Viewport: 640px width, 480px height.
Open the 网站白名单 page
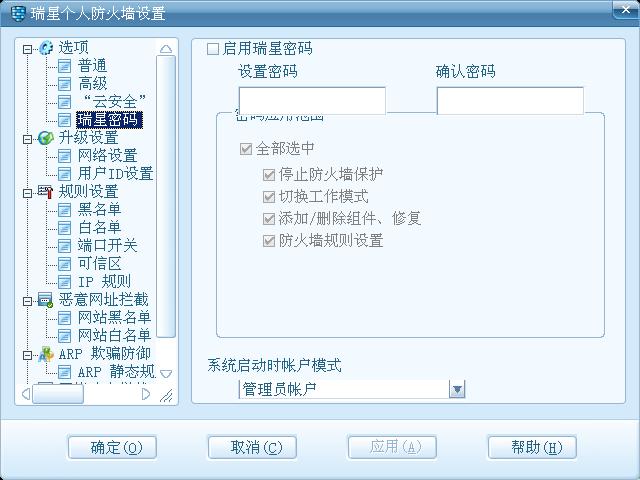click(x=114, y=336)
